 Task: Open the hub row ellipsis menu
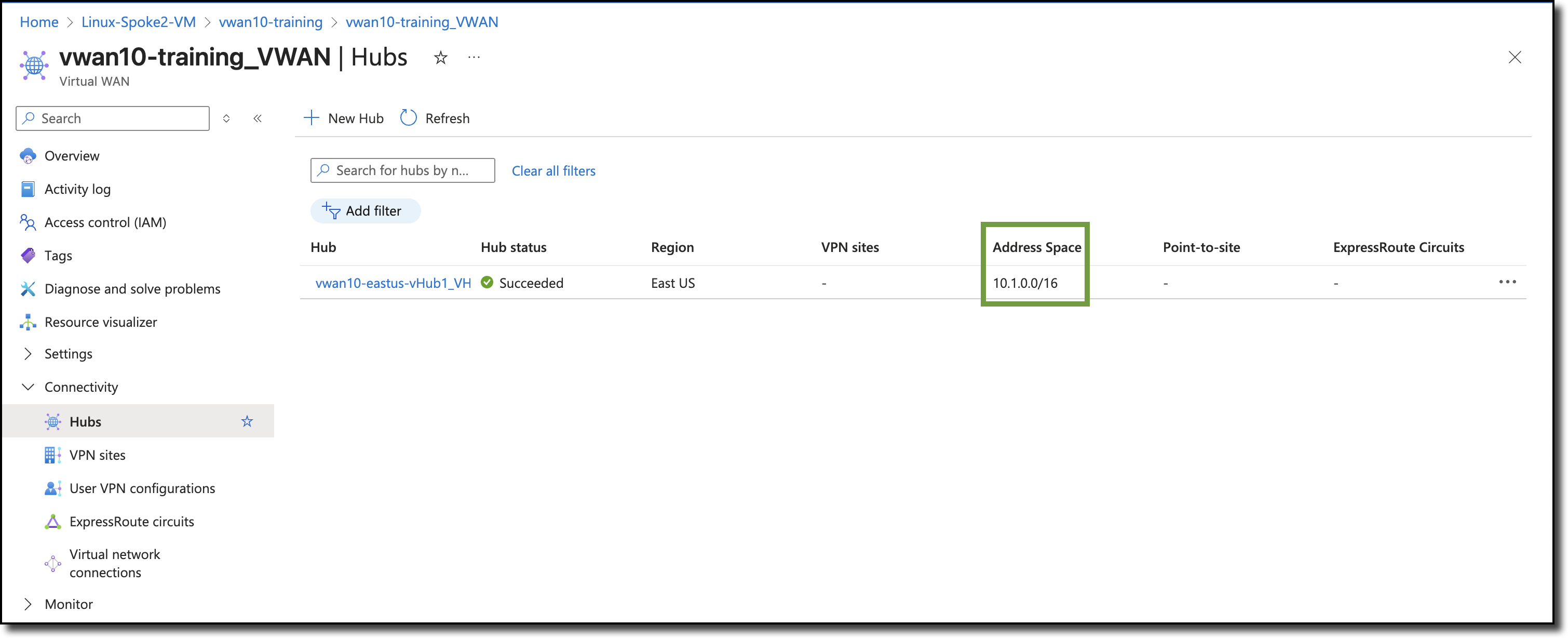click(1507, 282)
